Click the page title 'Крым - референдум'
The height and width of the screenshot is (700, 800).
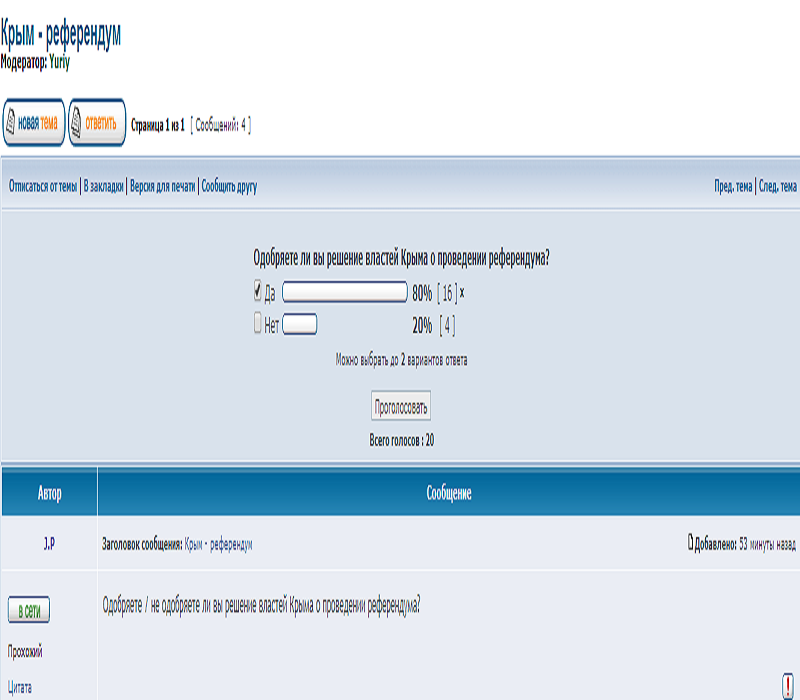(x=62, y=36)
